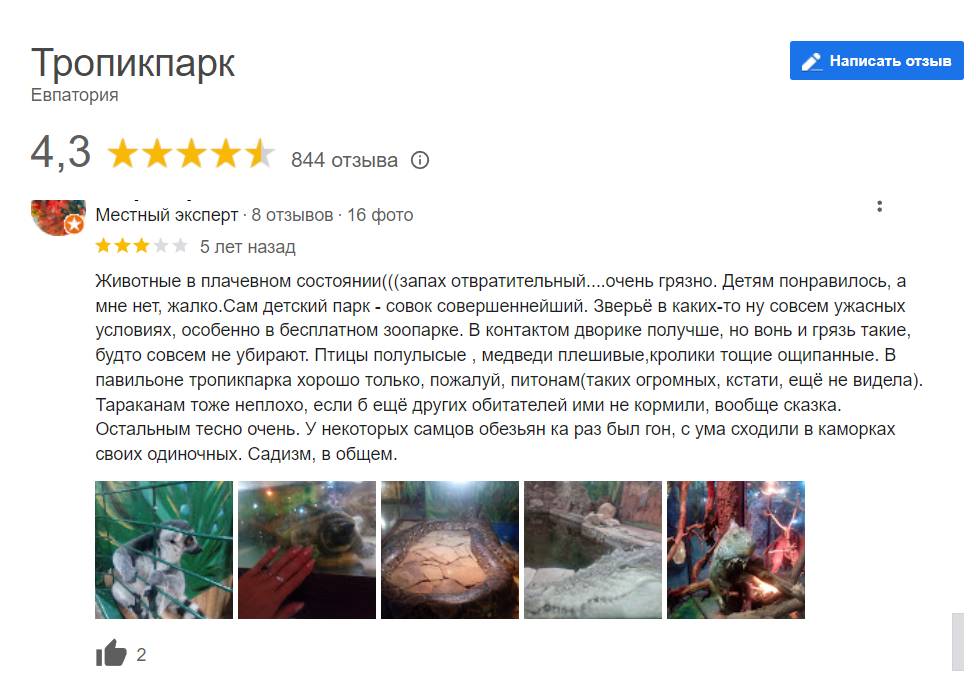
Task: Open the 844 отзыва link
Action: pos(344,160)
